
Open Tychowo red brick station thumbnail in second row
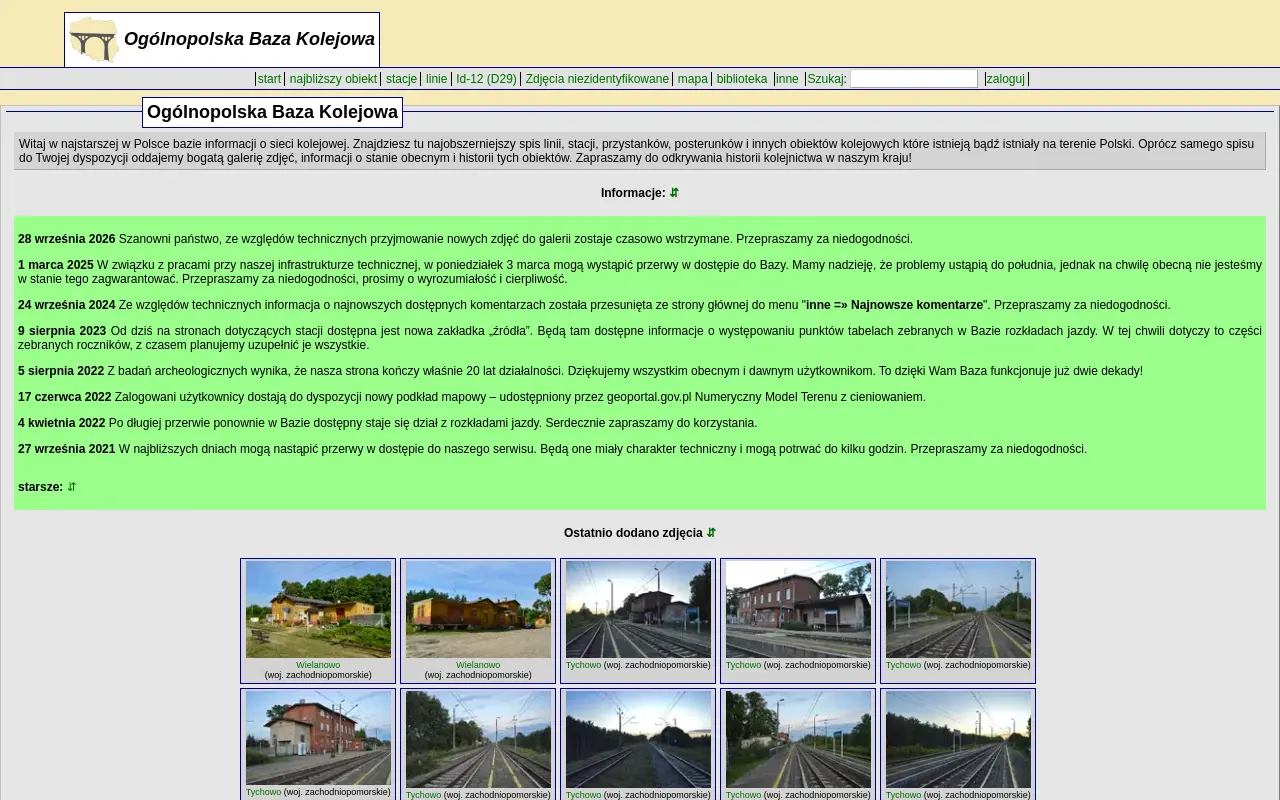(318, 738)
